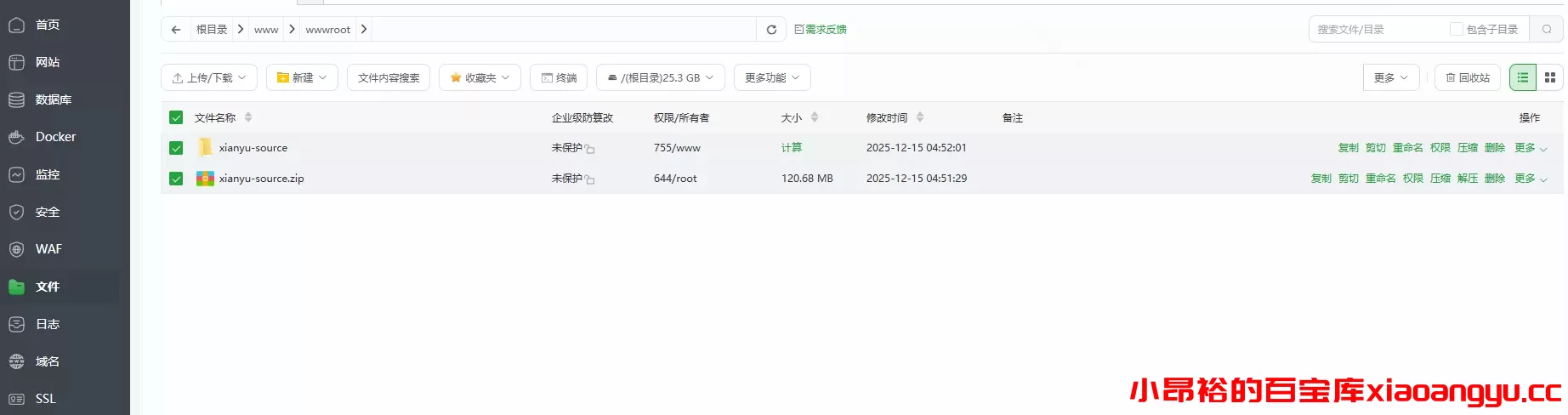This screenshot has width=1568, height=415.
Task: Open the 上传/下载 dropdown
Action: pos(209,77)
